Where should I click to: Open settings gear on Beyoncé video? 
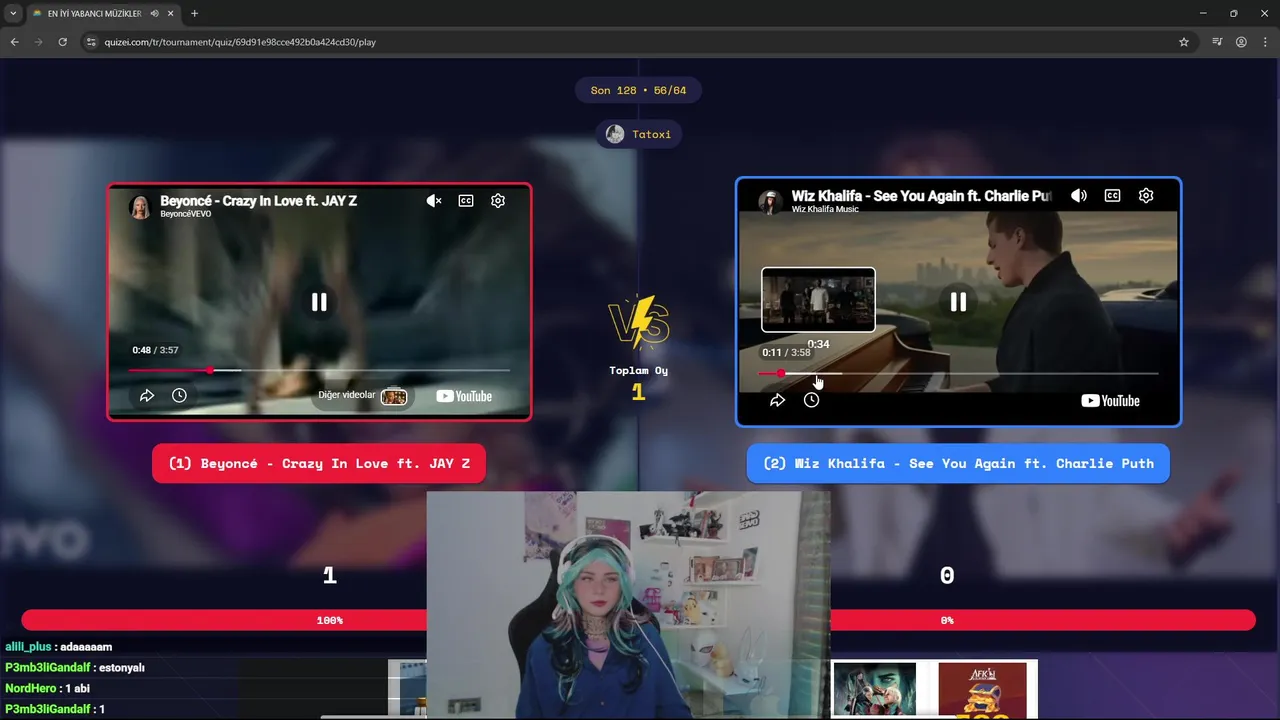pos(498,201)
